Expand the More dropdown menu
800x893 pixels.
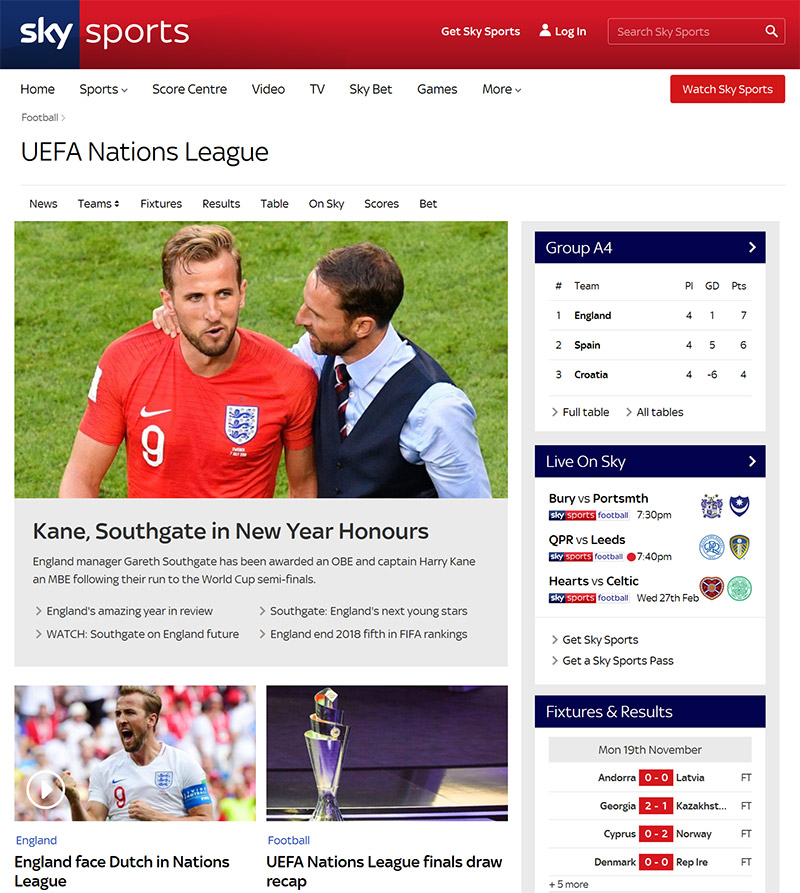502,89
